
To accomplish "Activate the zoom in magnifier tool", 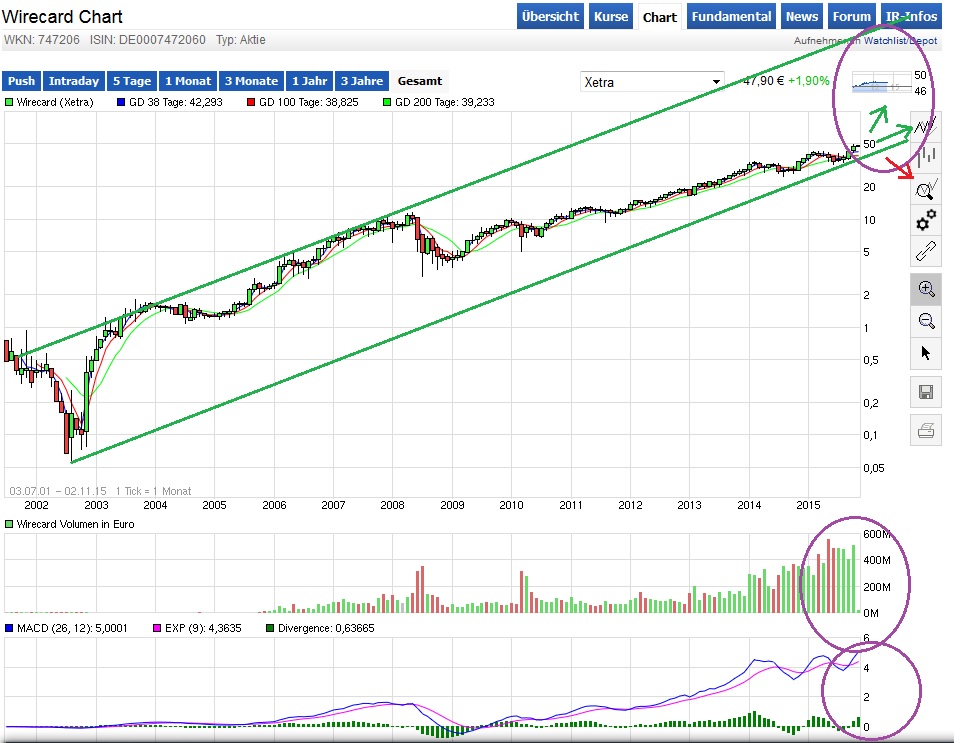I will [926, 289].
